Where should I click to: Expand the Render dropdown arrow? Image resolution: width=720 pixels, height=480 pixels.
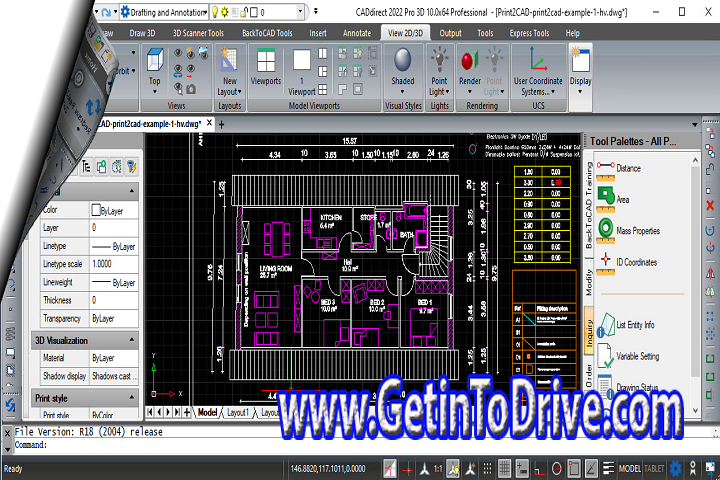[470, 92]
